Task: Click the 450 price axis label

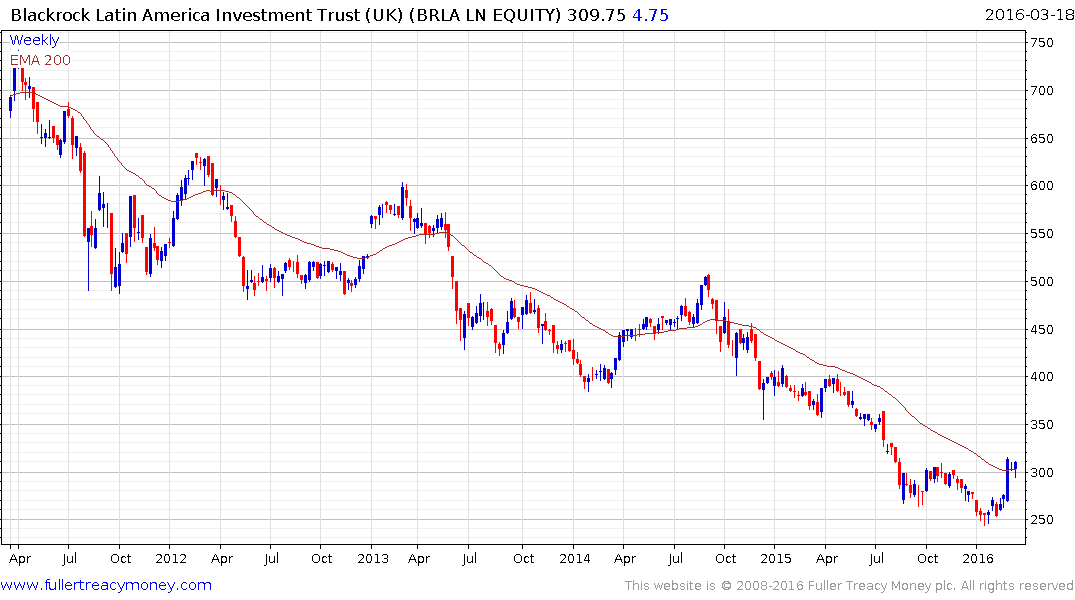Action: pyautogui.click(x=1041, y=330)
